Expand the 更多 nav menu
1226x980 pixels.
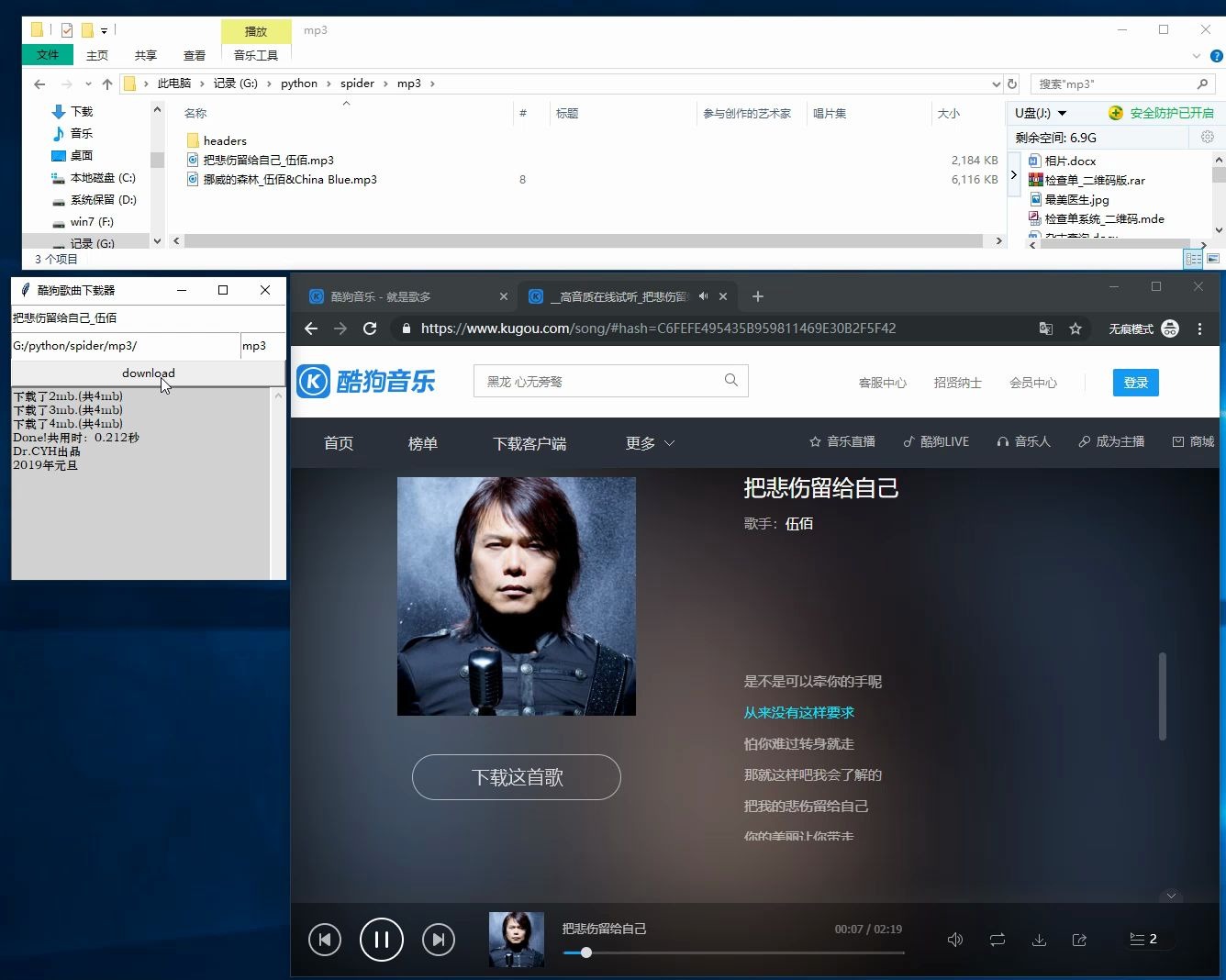coord(651,443)
